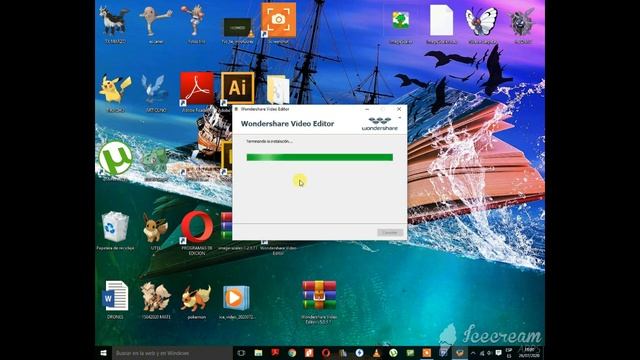This screenshot has height=360, width=640.
Task: Minimize the Wondershare Video Editor installer
Action: click(367, 109)
